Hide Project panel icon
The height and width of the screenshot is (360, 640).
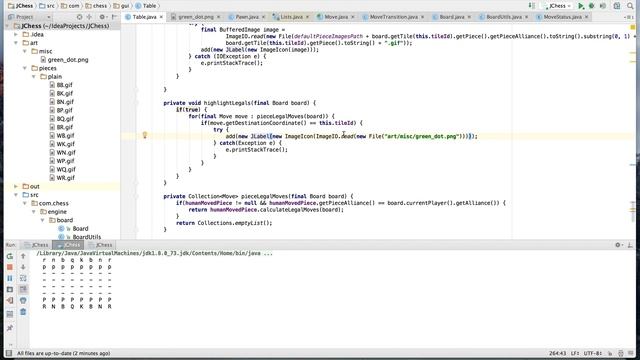[114, 17]
